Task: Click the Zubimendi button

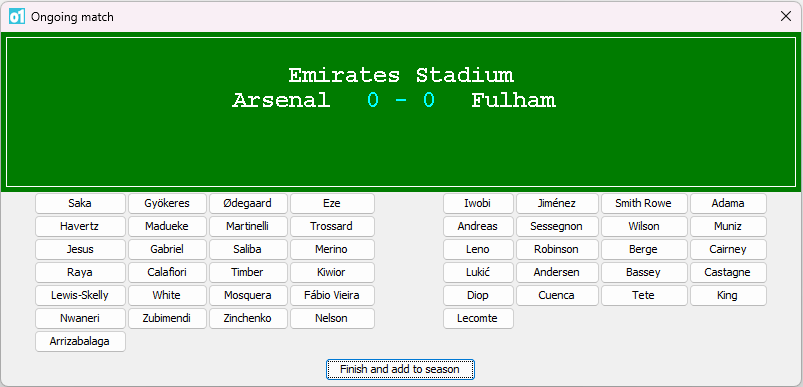Action: click(167, 318)
